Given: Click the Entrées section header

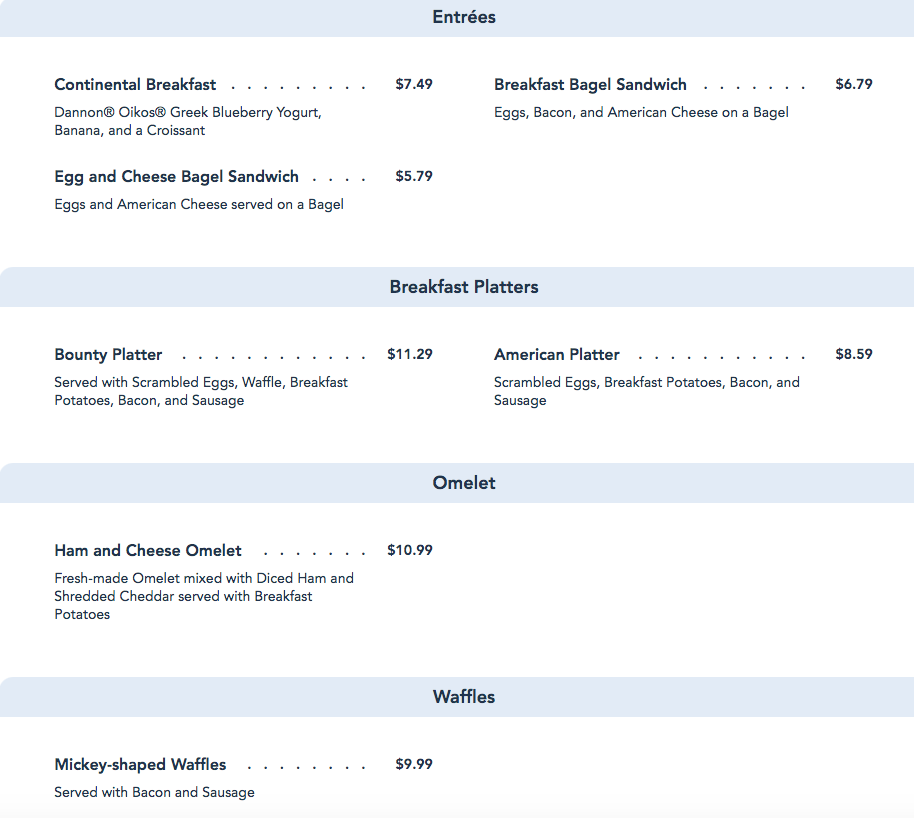Looking at the screenshot, I should point(464,17).
